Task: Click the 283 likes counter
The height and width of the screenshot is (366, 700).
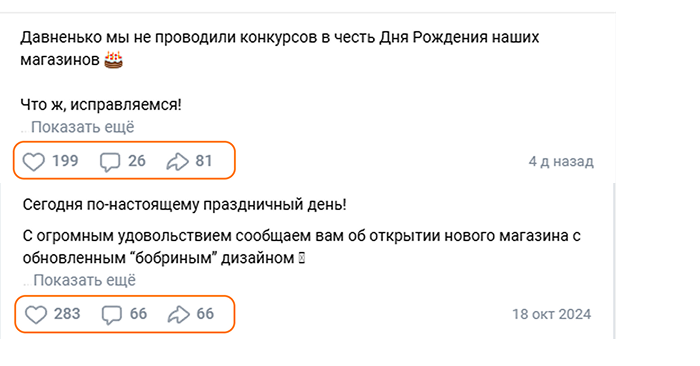Action: click(67, 314)
